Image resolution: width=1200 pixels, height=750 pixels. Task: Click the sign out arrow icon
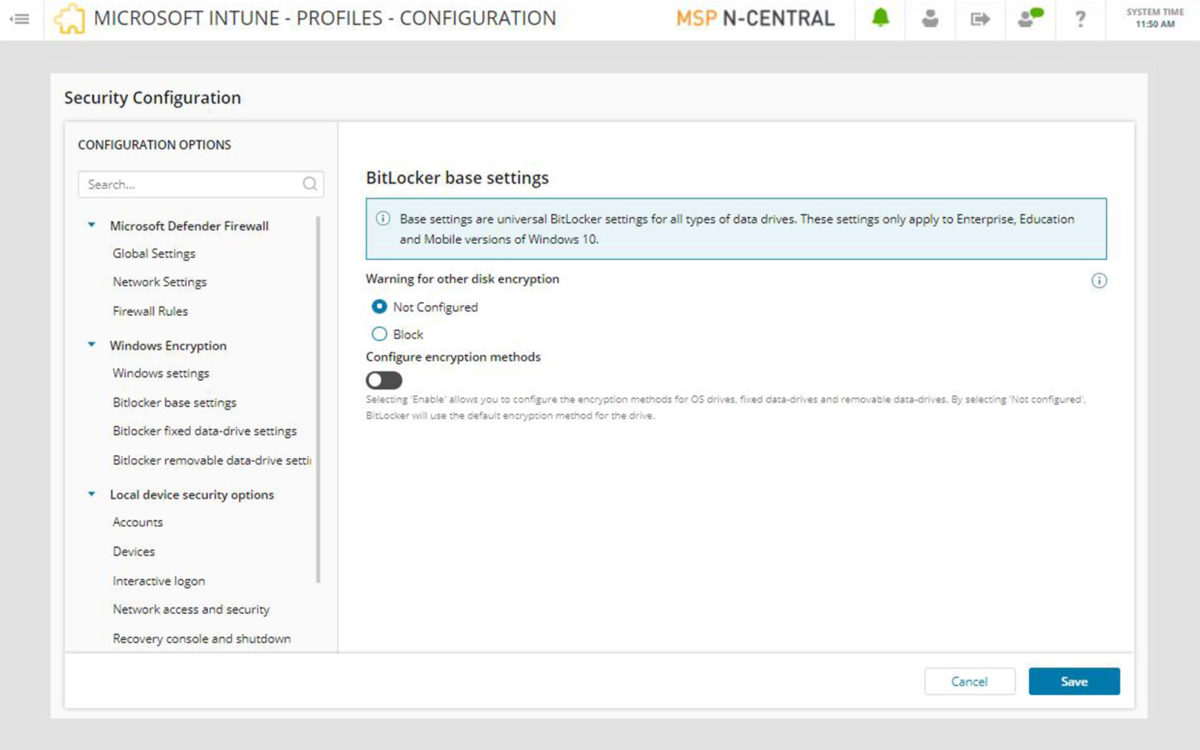pyautogui.click(x=980, y=19)
